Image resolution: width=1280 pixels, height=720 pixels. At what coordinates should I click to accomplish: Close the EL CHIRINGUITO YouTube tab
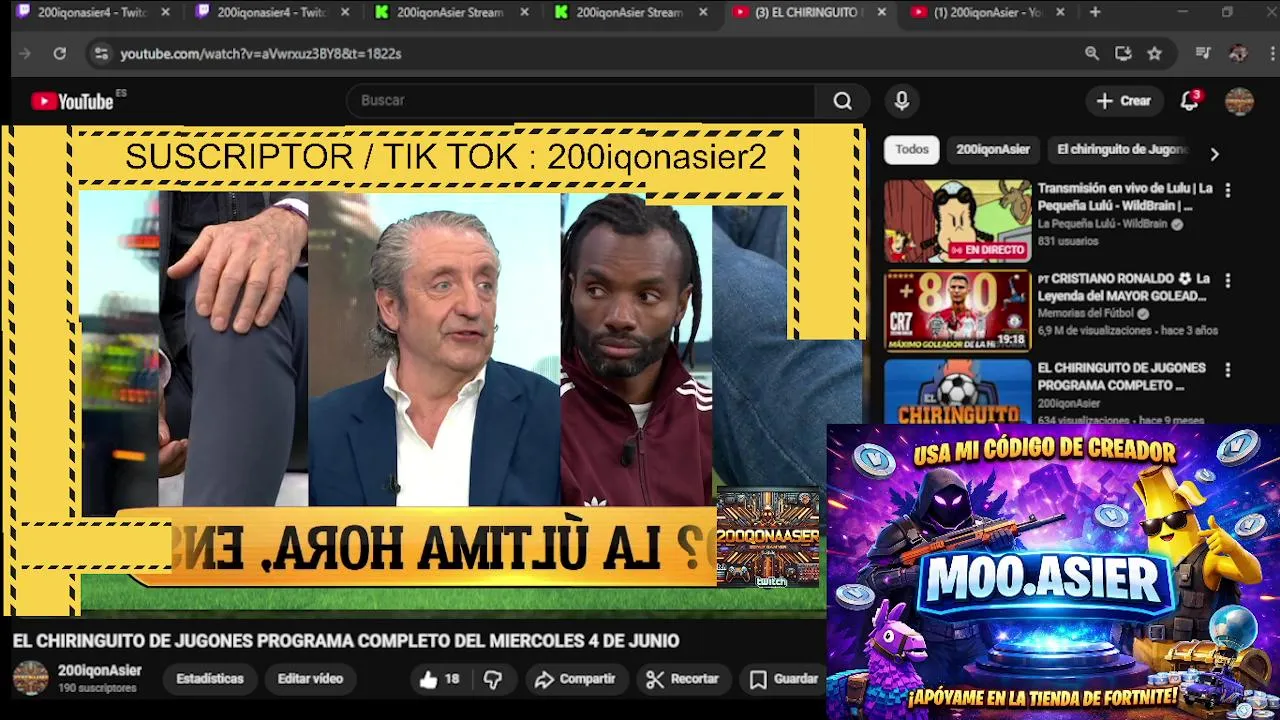tap(881, 12)
